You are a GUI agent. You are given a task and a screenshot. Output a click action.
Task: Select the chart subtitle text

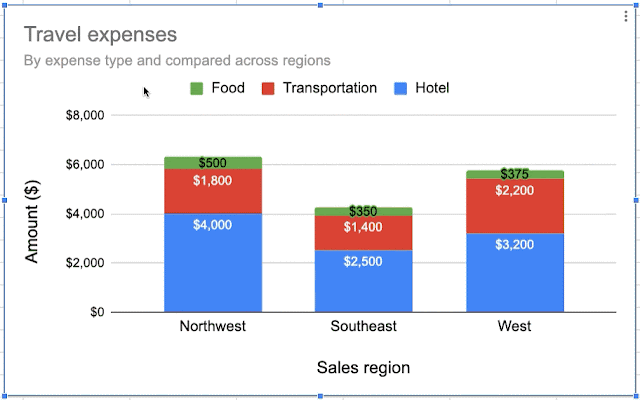click(x=177, y=60)
